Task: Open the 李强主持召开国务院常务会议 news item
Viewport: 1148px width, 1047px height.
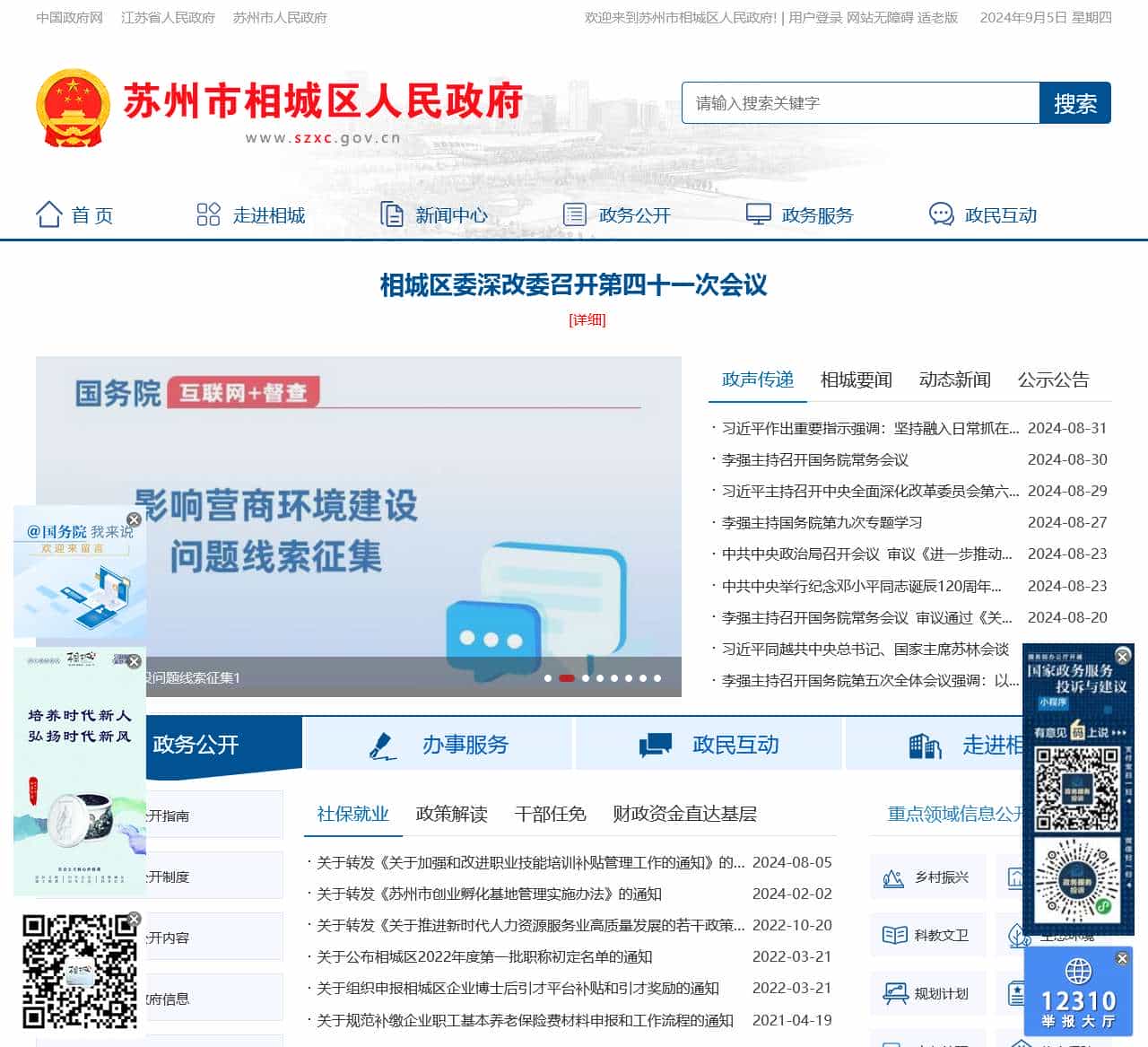Action: (814, 459)
